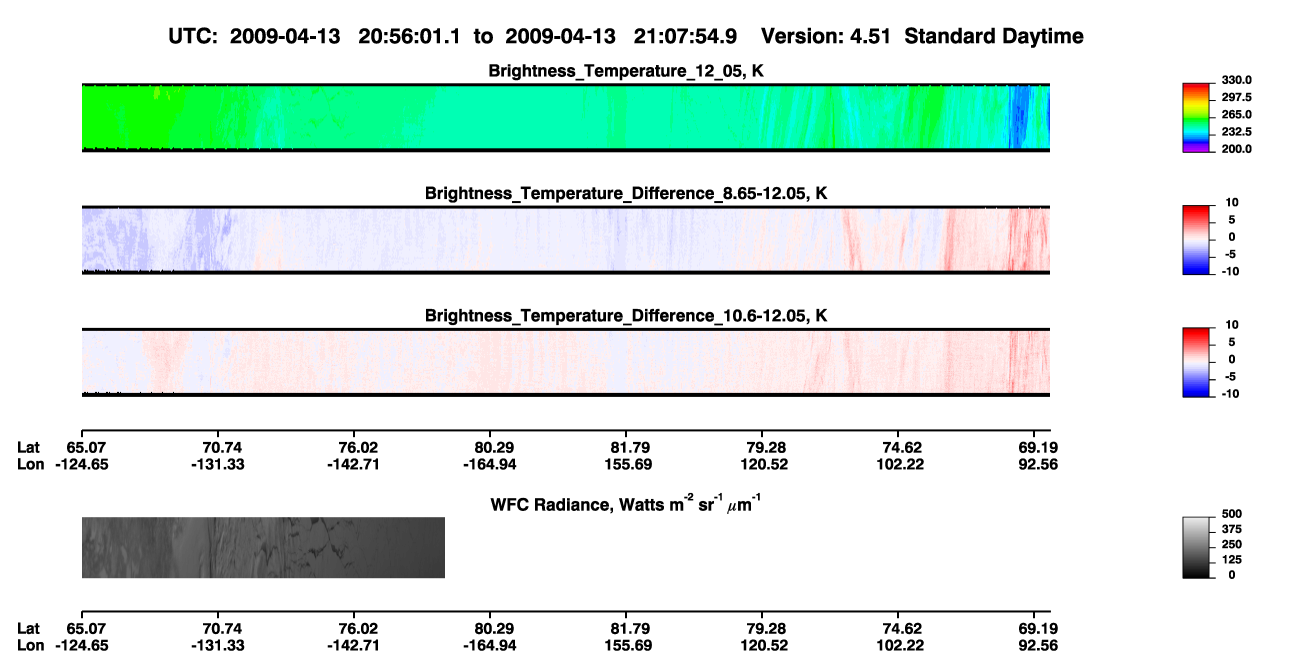Image resolution: width=1300 pixels, height=667 pixels.
Task: Click the grayscale colorbar for WFC Radiance
Action: pos(1198,548)
